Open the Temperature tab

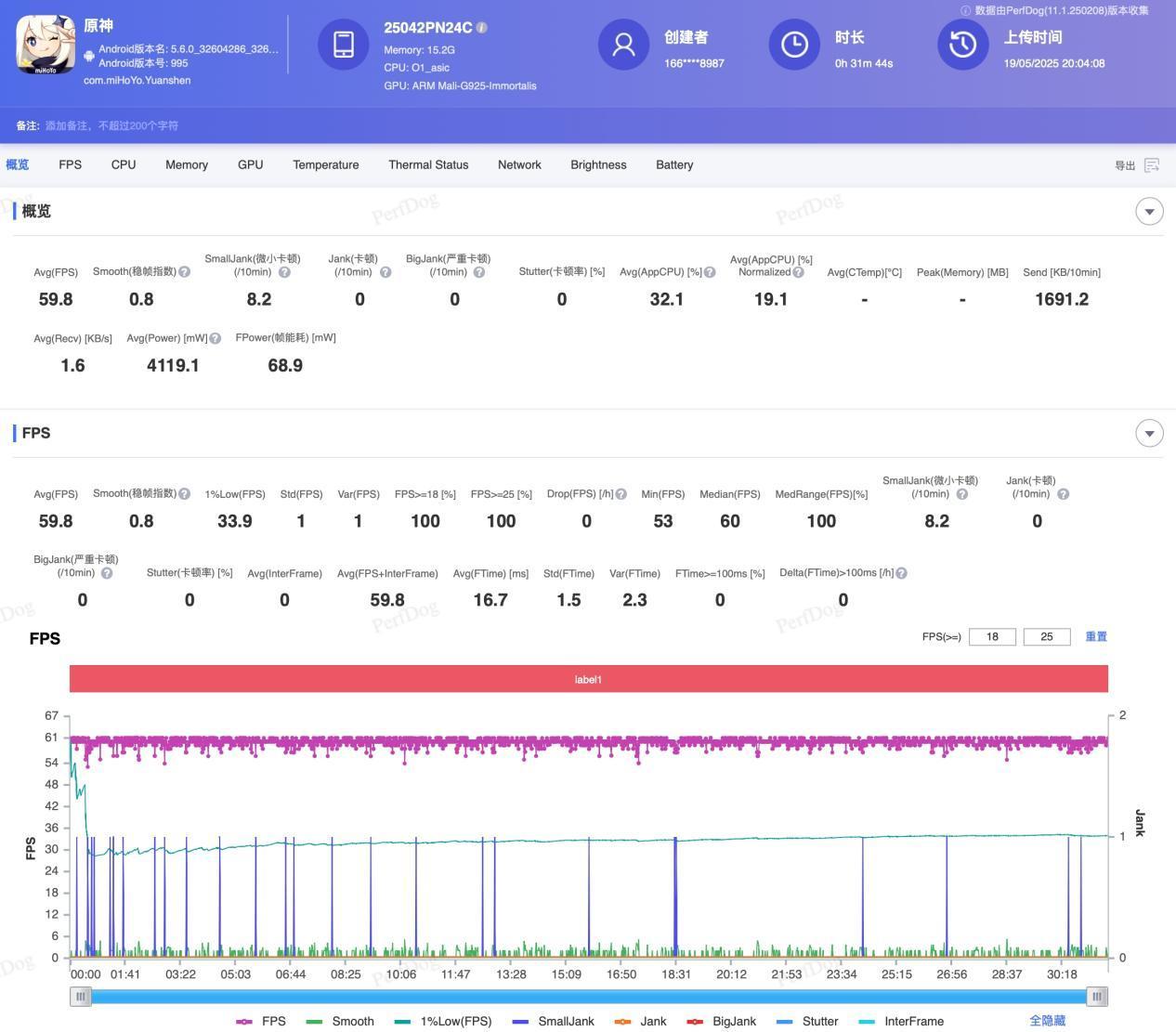click(325, 164)
